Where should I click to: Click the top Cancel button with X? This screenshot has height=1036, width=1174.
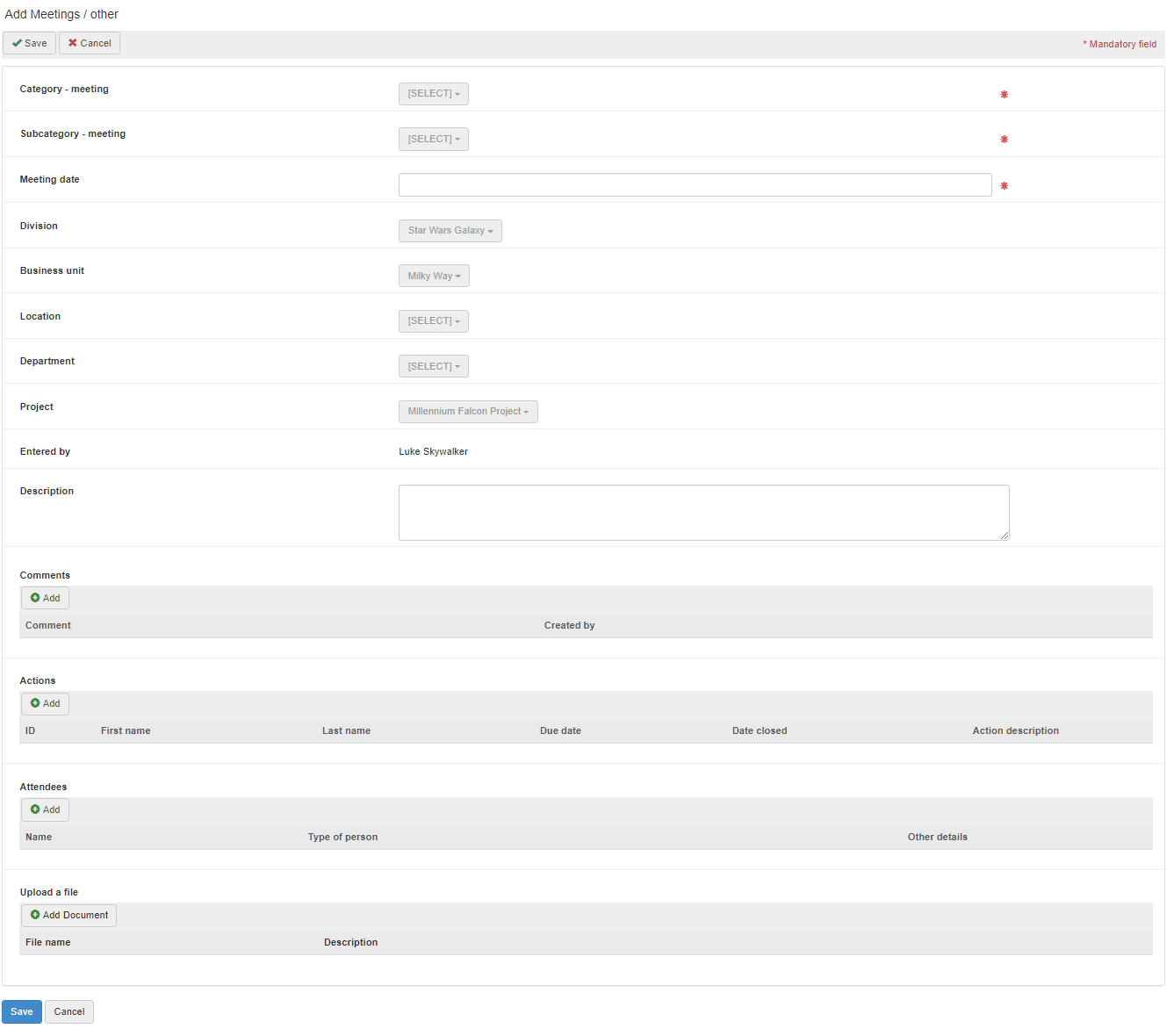tap(90, 43)
